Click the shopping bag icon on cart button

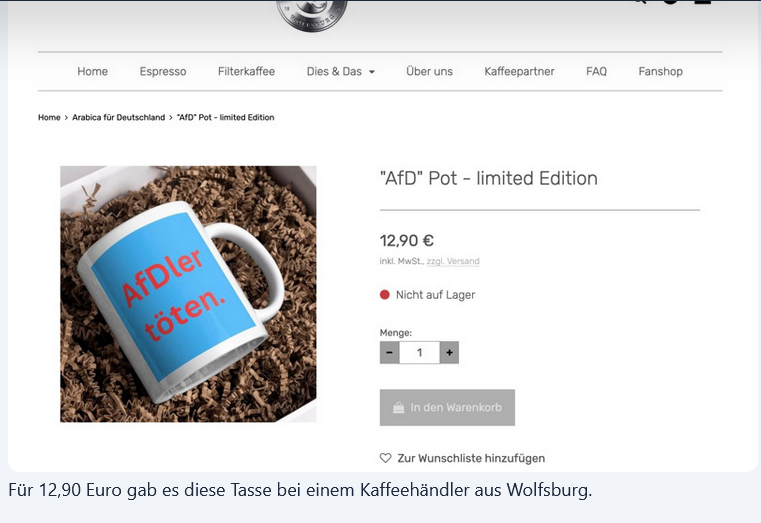click(398, 408)
